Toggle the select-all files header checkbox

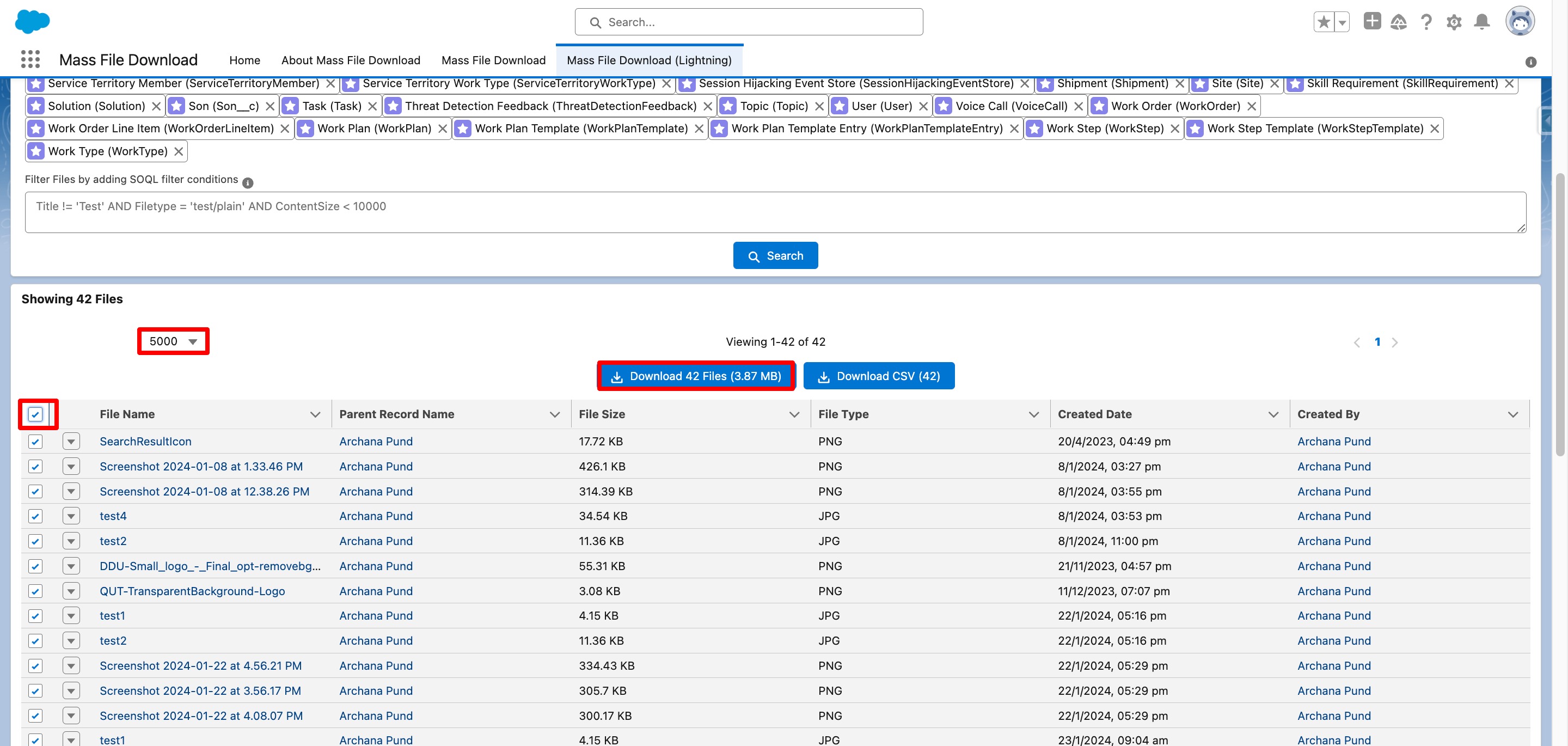pyautogui.click(x=35, y=415)
